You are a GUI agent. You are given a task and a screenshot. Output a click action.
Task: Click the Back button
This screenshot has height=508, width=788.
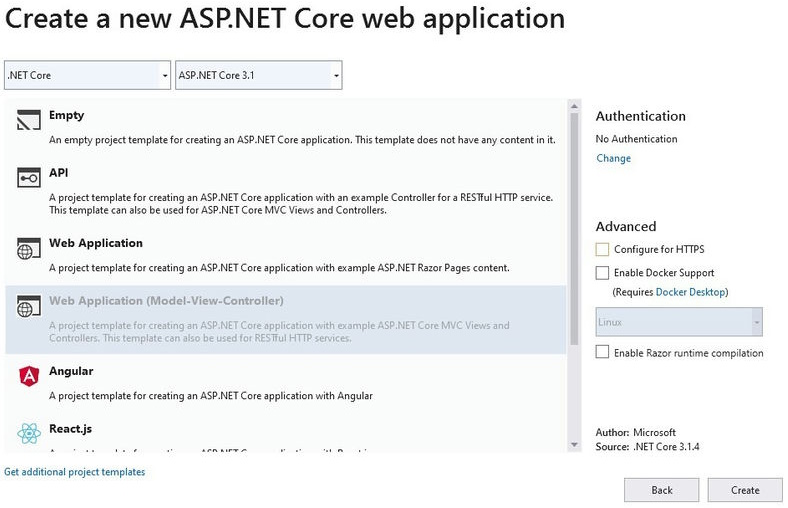(661, 490)
